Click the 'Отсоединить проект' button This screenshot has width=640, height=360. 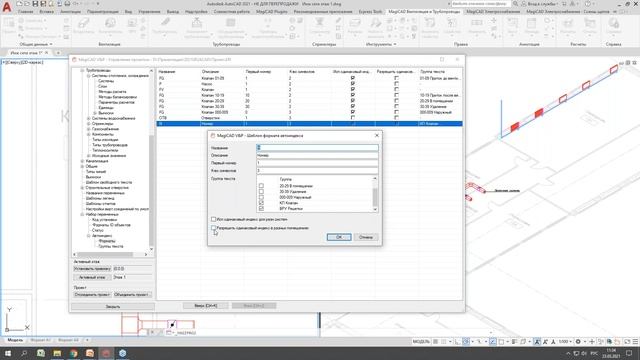[92, 294]
